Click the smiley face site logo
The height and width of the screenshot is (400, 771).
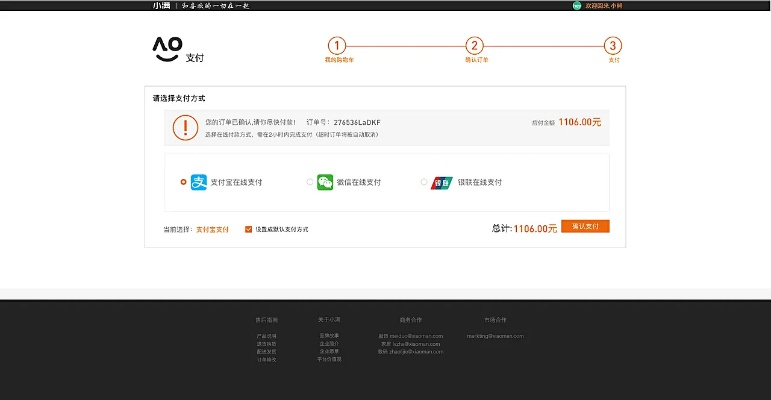[166, 47]
